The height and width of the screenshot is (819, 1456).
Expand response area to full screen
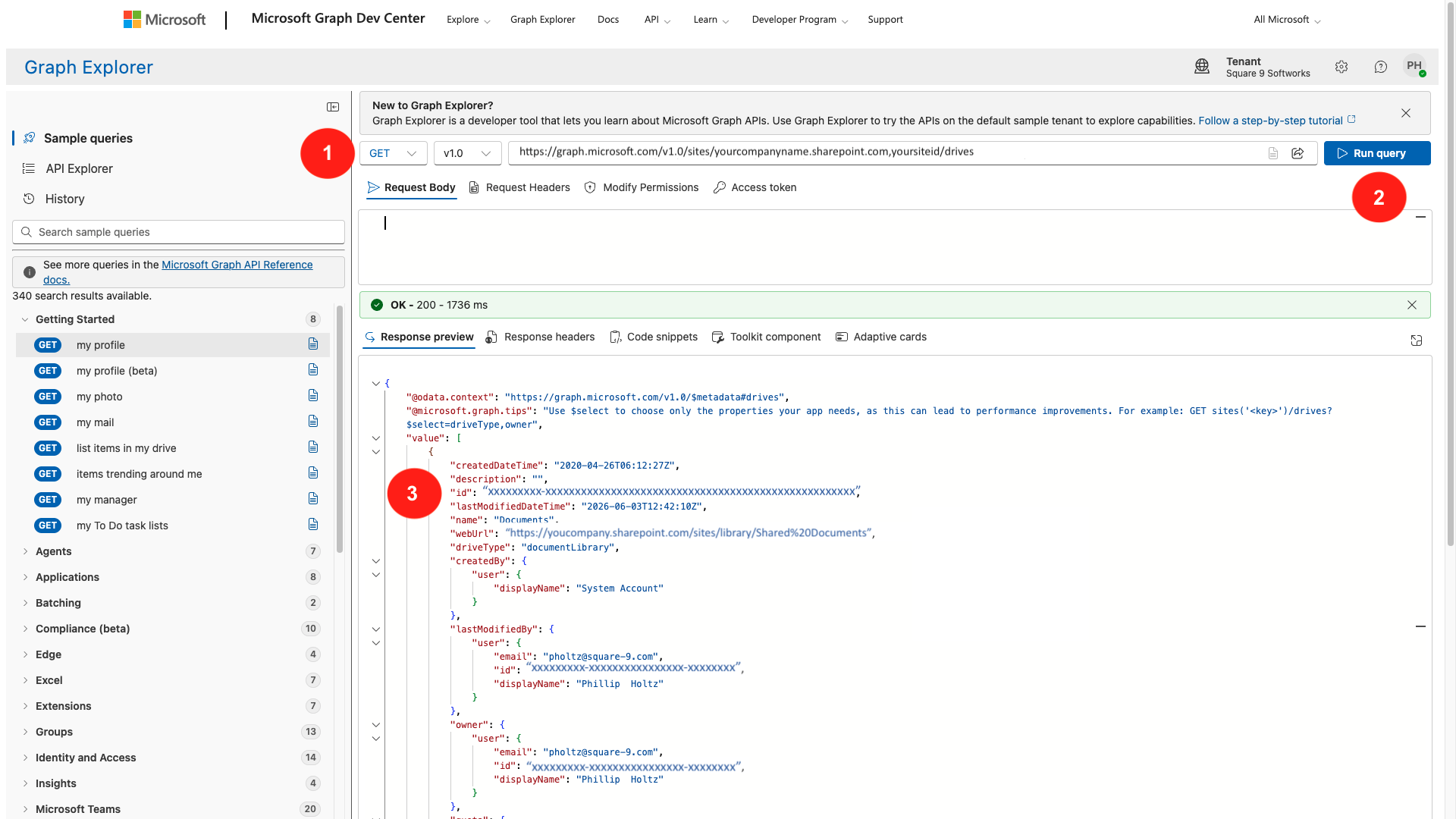[x=1417, y=340]
